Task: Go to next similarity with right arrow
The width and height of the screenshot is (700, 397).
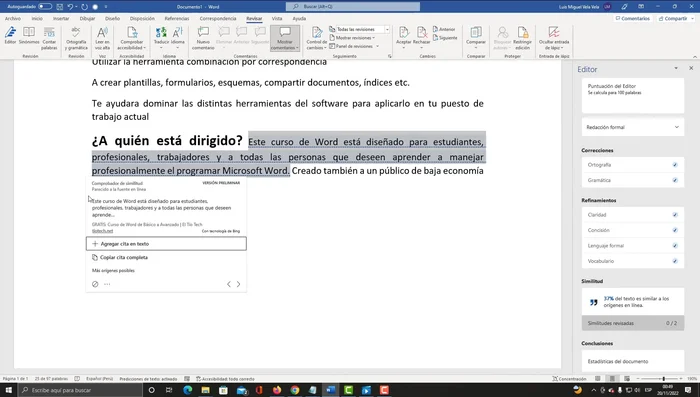Action: tap(238, 284)
